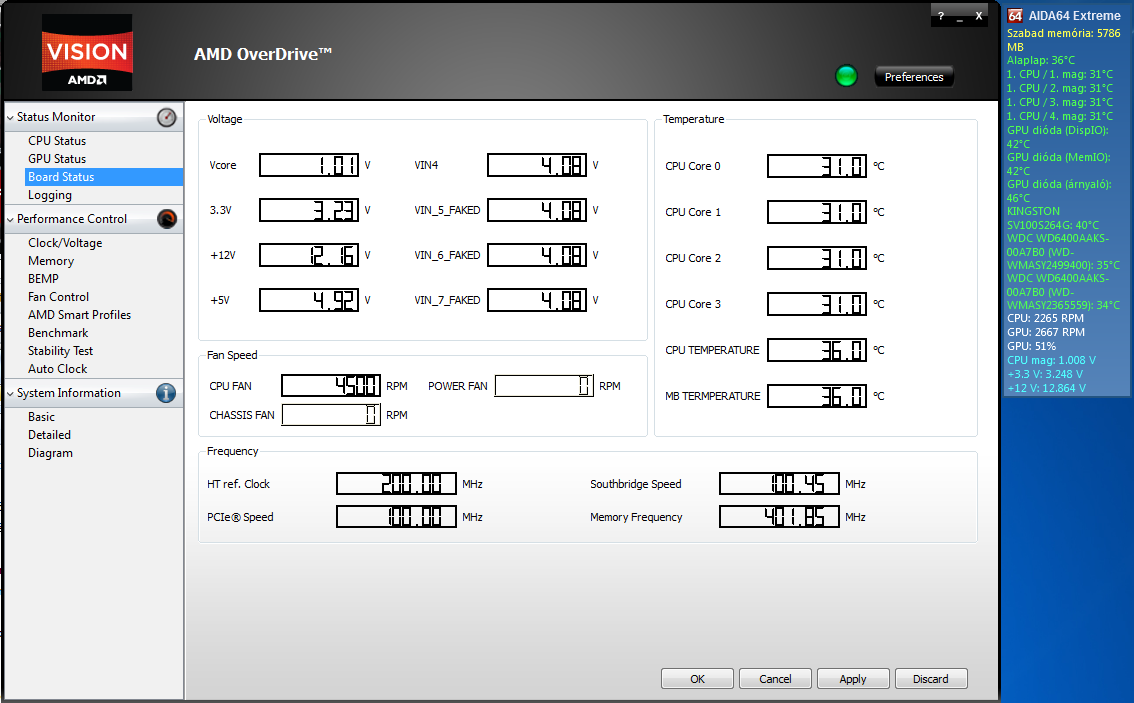
Task: Click the CPU Core 0 temperature readout
Action: 817,166
